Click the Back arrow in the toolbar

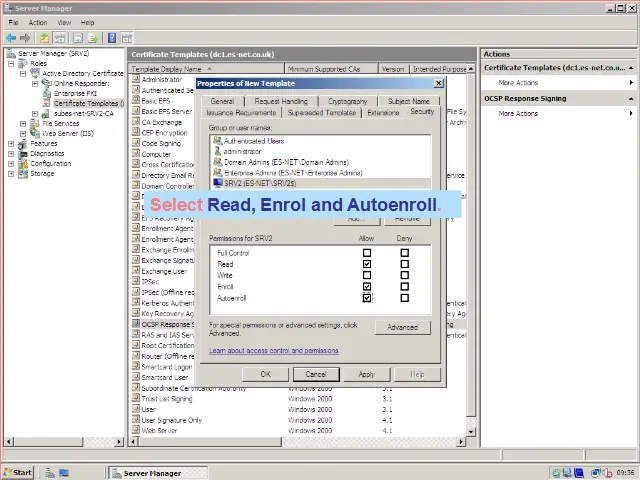click(11, 38)
